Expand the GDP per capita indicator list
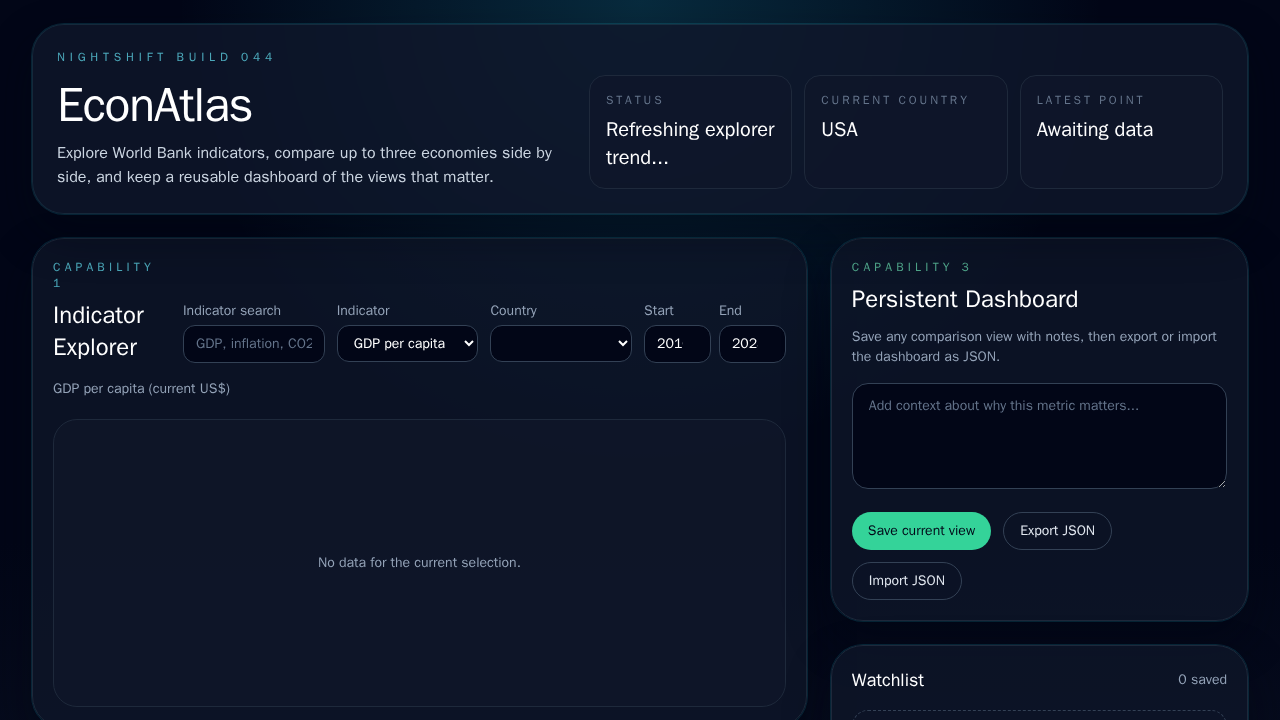1280x720 pixels. pos(407,343)
